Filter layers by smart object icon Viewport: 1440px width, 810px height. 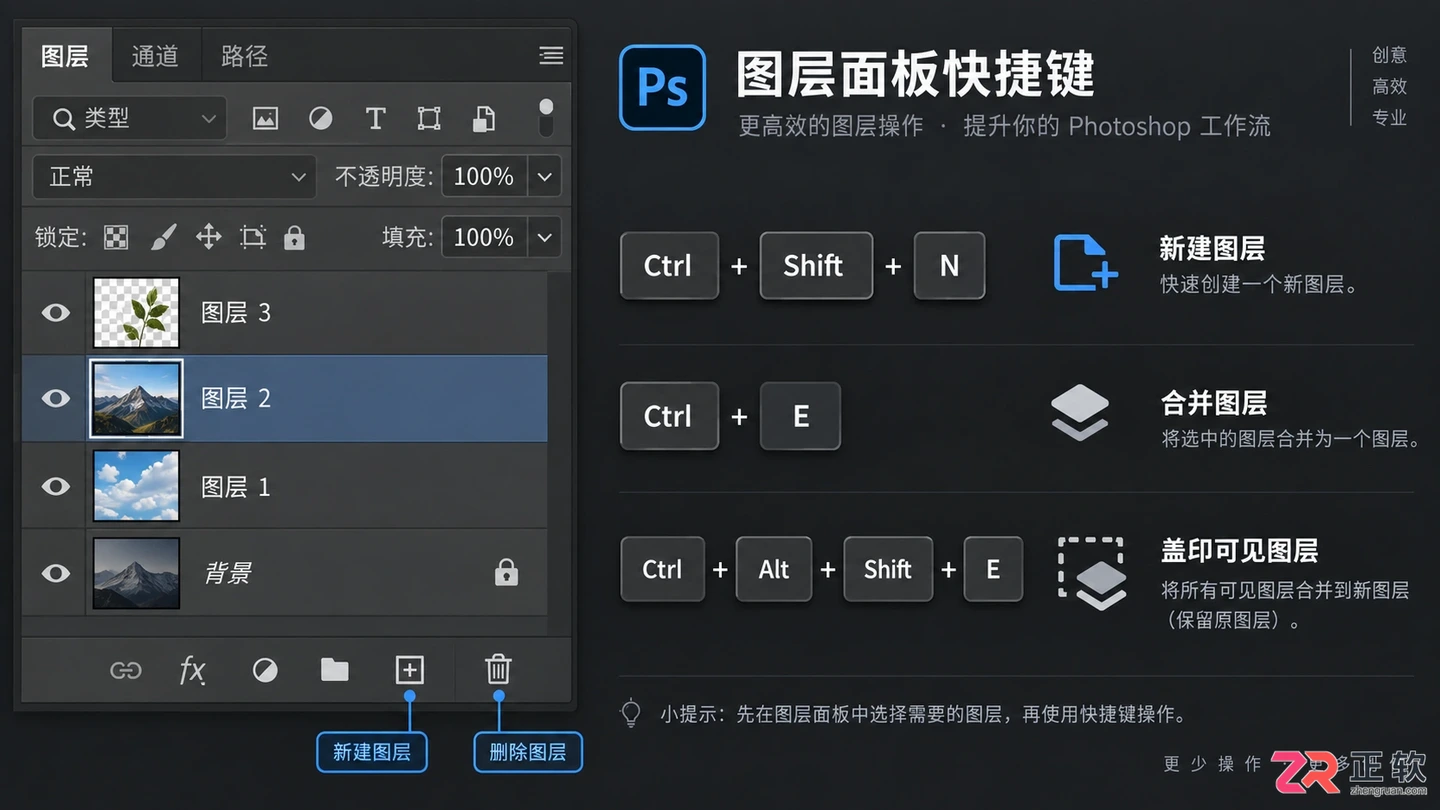[484, 119]
